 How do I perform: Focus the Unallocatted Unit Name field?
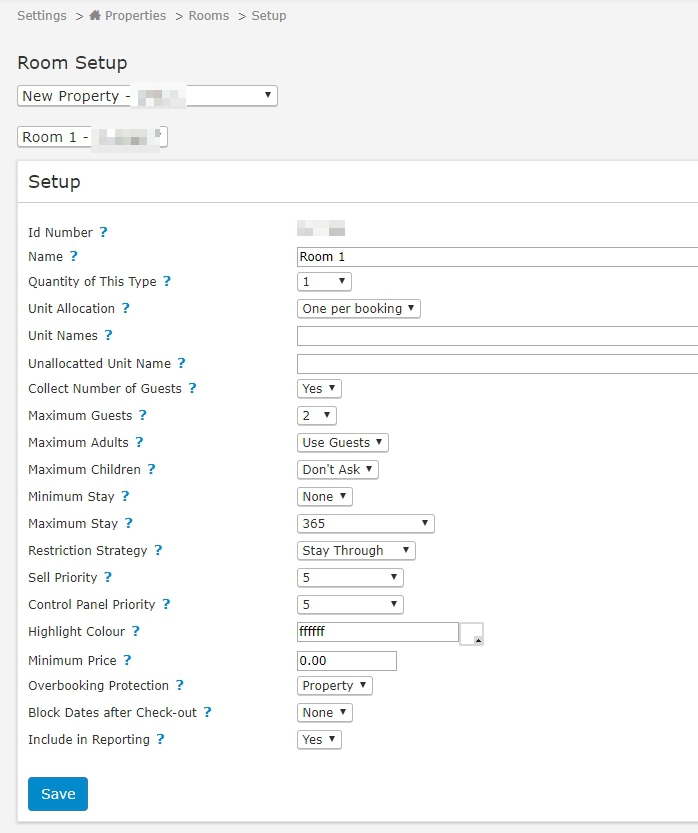(x=497, y=364)
